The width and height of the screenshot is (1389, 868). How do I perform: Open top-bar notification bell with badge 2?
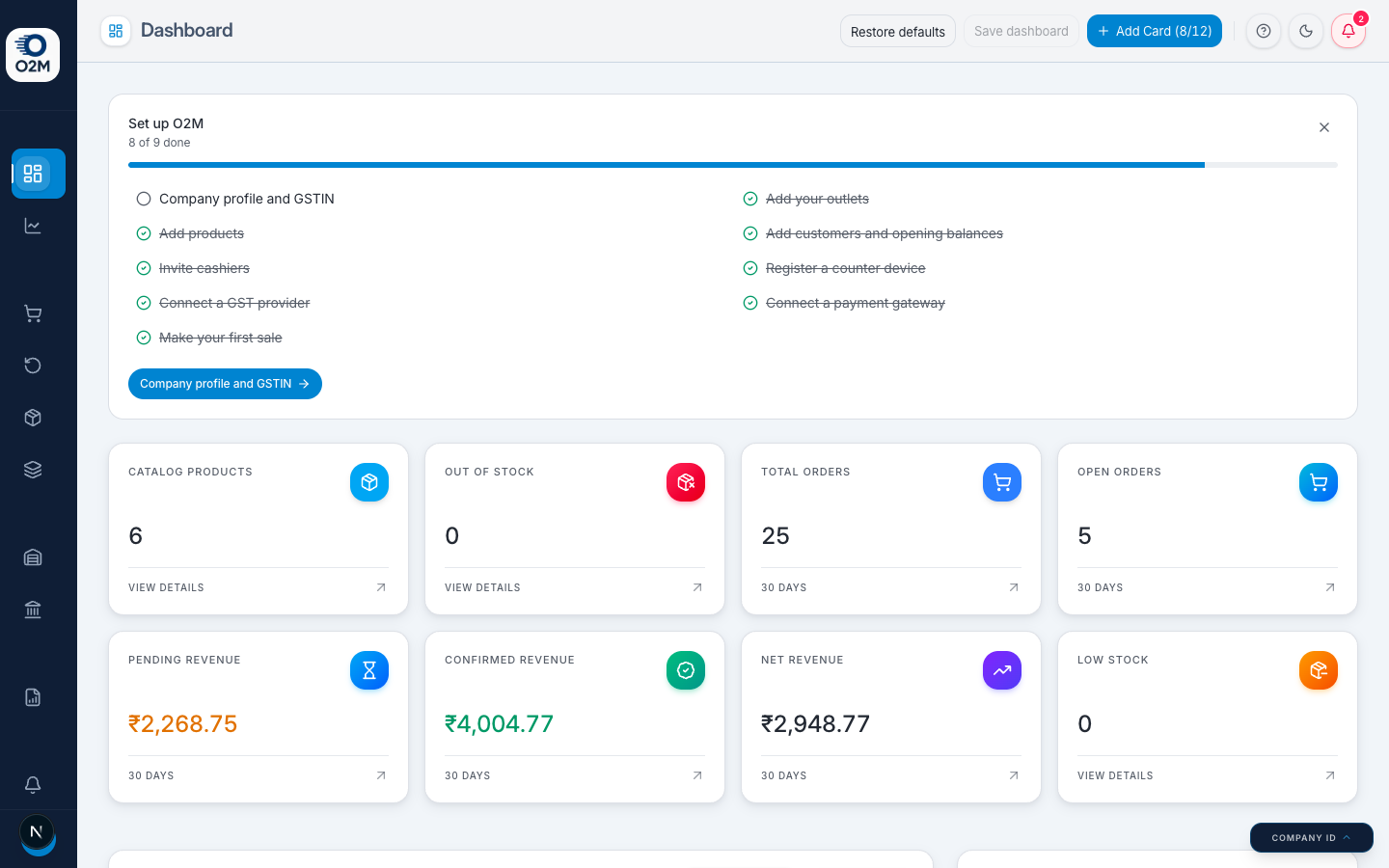[x=1348, y=31]
